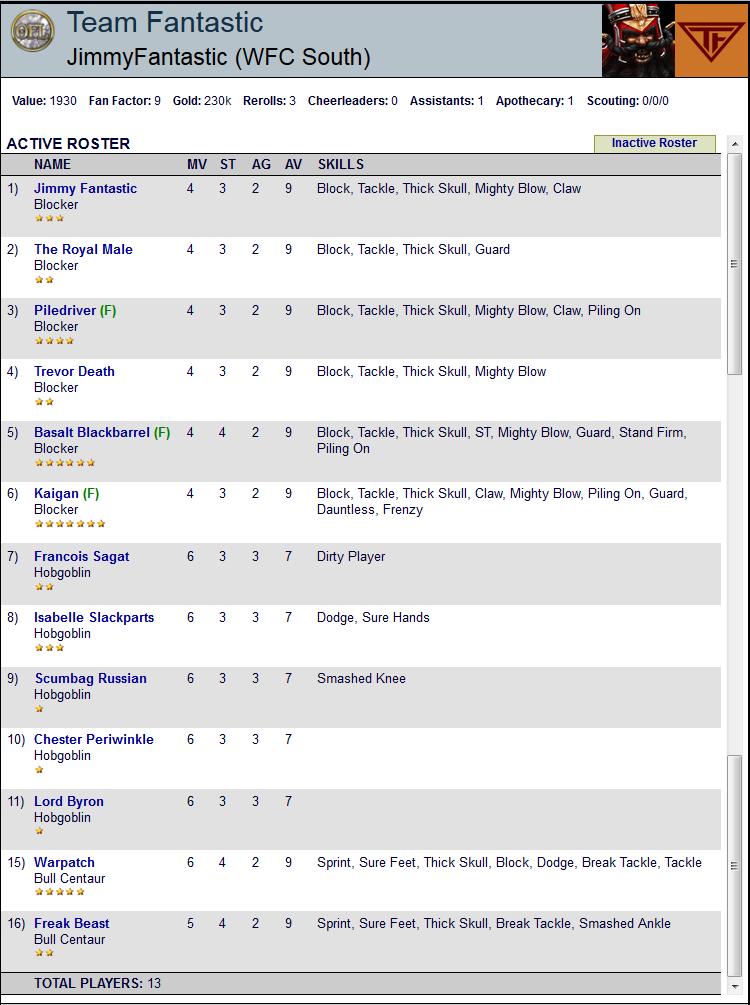Switch to the Inactive Roster tab

(654, 143)
